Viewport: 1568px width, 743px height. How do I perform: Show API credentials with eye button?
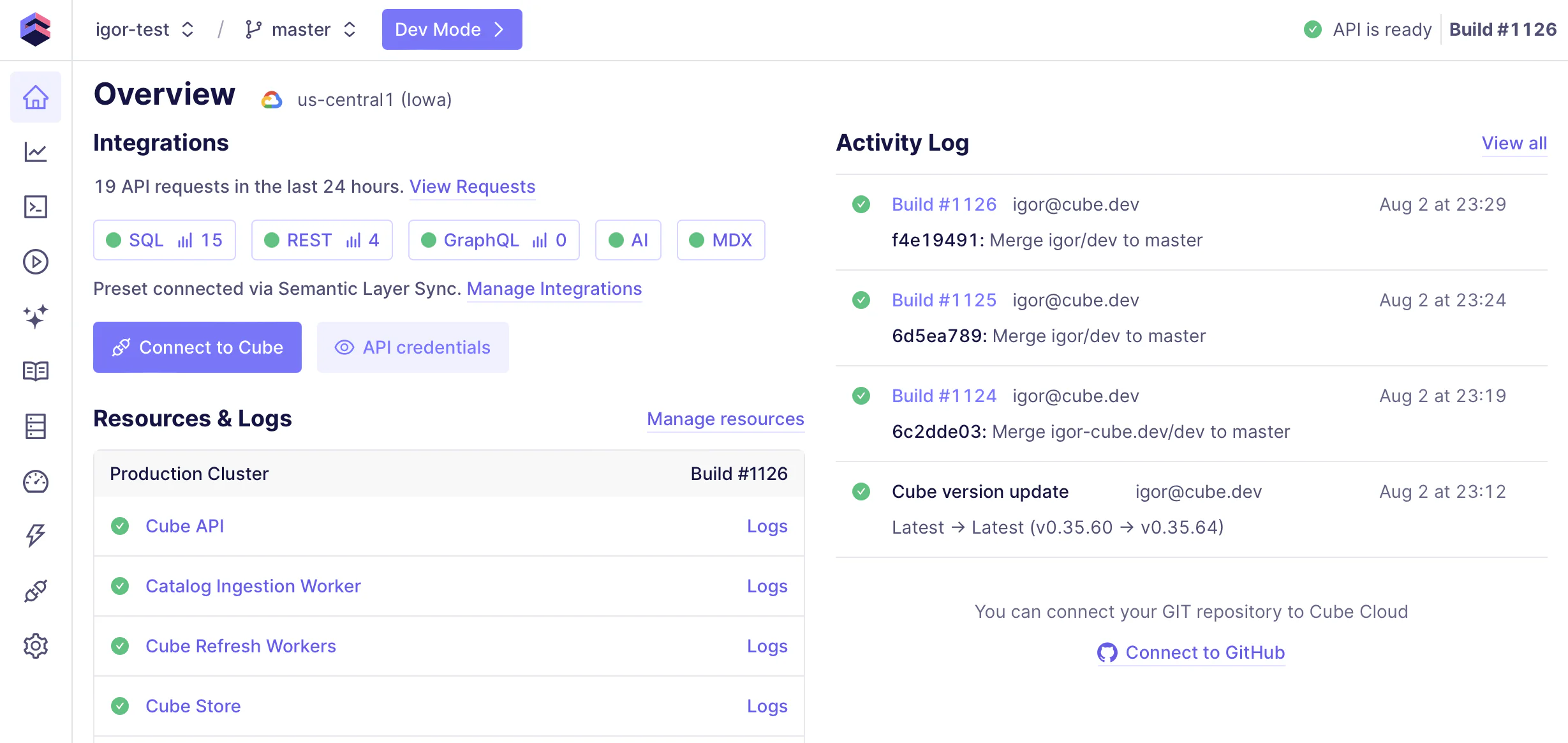[413, 347]
